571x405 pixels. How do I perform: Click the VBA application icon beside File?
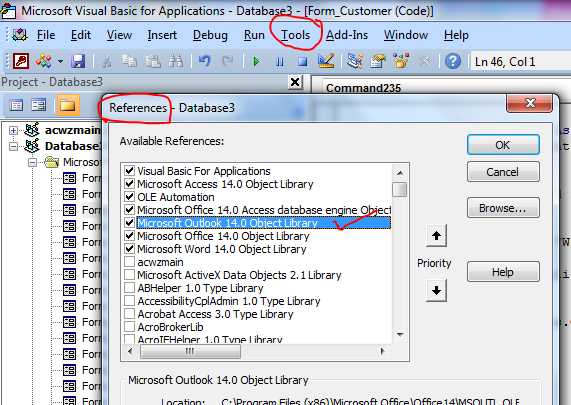click(x=20, y=35)
